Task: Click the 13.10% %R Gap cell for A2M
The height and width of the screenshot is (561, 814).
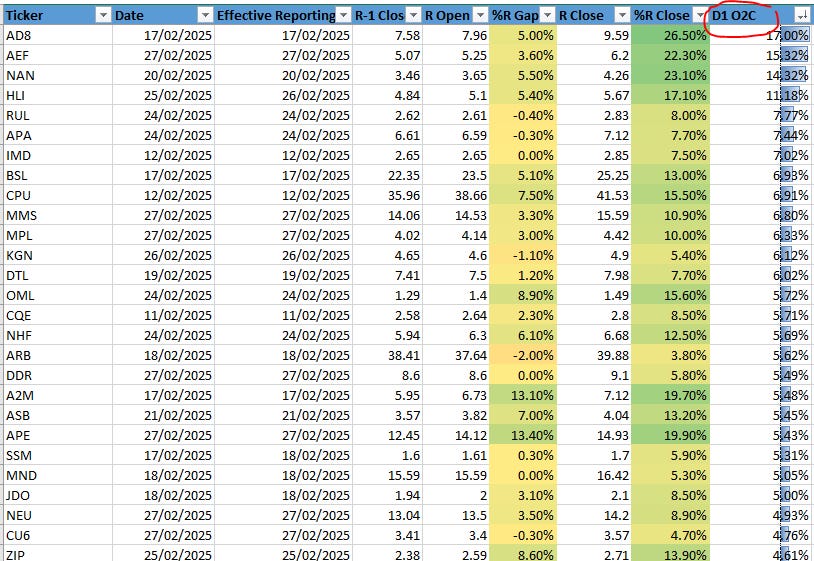Action: (x=522, y=395)
